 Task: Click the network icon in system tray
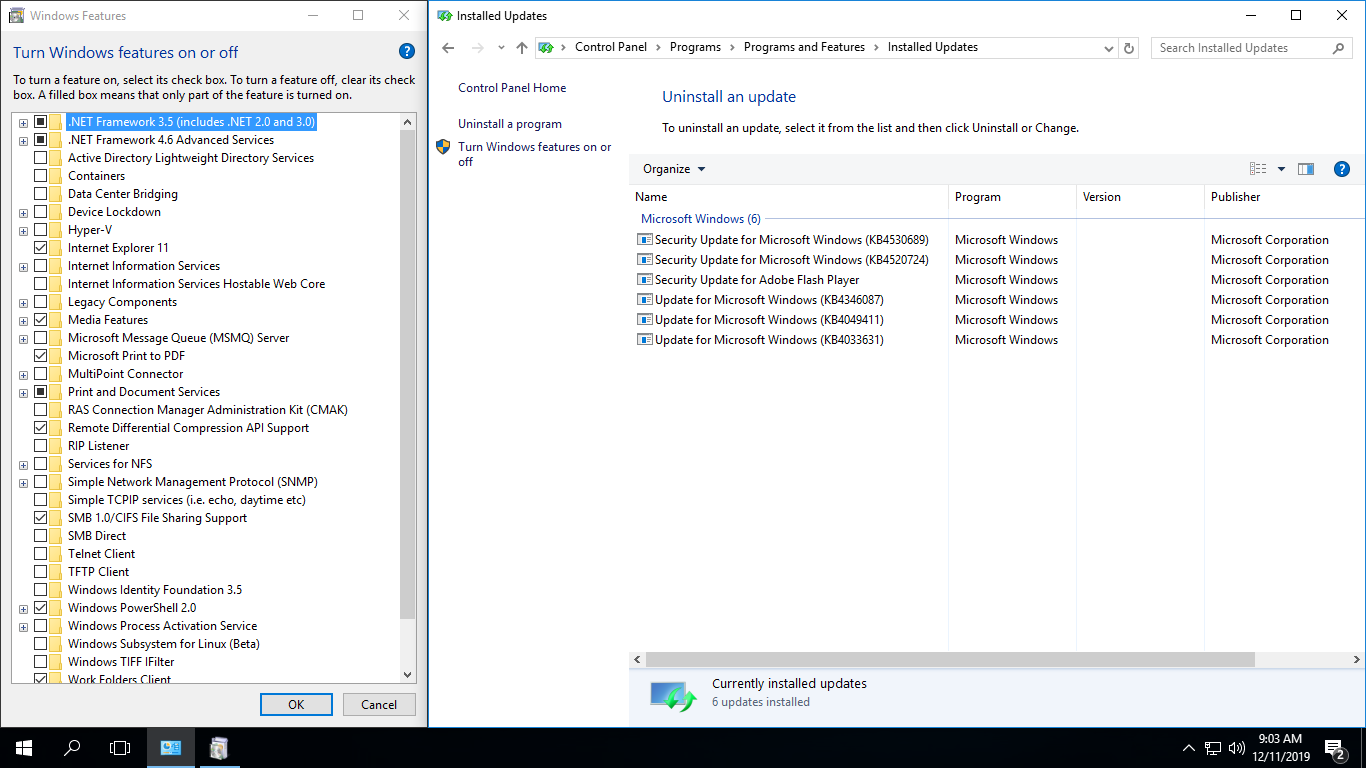pos(1213,748)
